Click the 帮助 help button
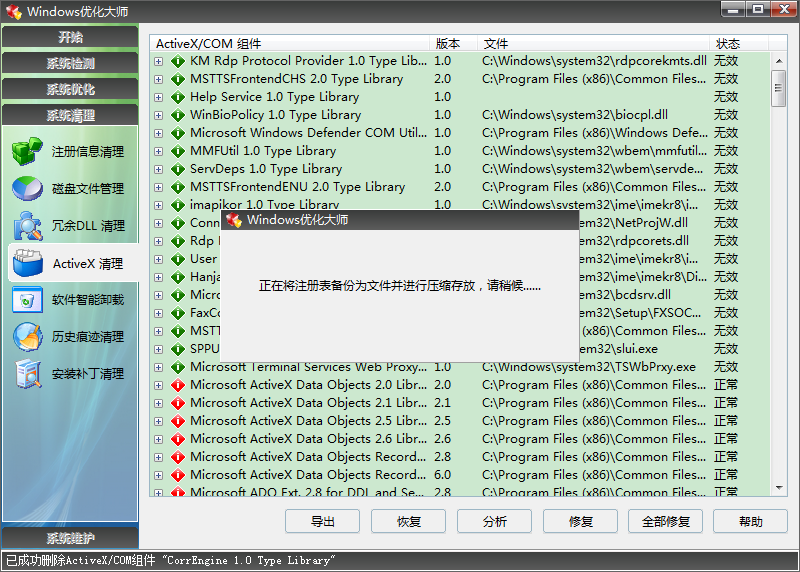 click(x=751, y=521)
